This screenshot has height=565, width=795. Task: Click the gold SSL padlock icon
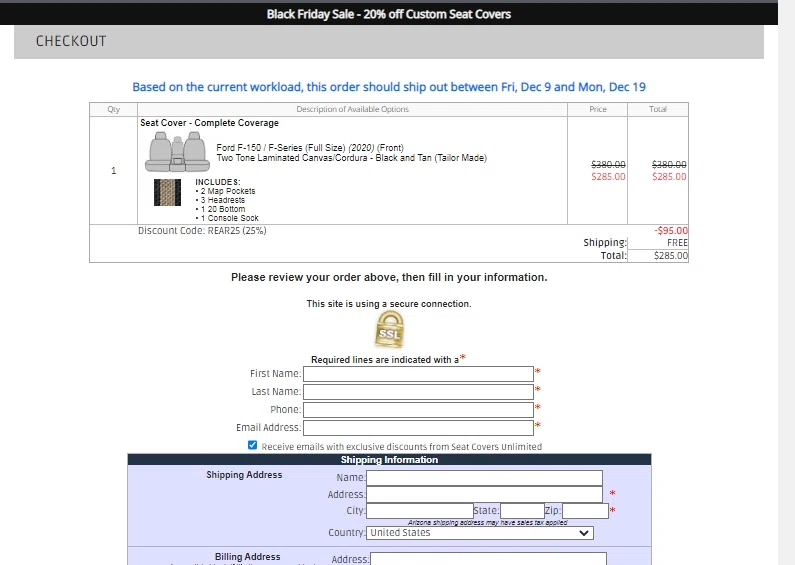tap(389, 330)
